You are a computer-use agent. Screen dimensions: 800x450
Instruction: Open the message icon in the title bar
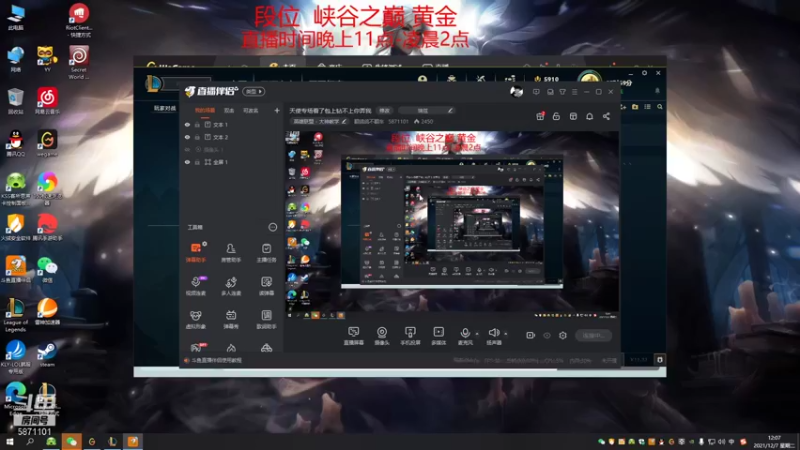tap(536, 92)
